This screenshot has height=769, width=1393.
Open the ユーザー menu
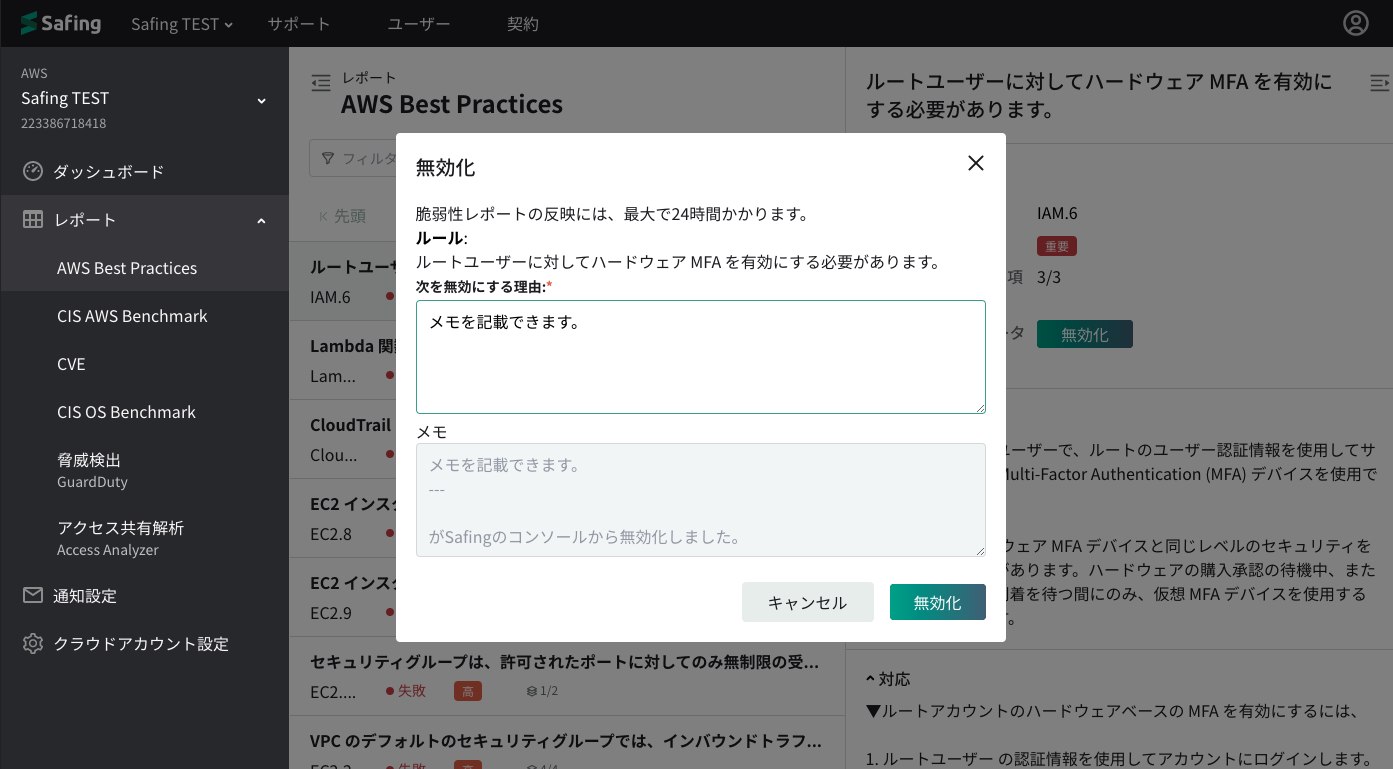click(x=418, y=24)
